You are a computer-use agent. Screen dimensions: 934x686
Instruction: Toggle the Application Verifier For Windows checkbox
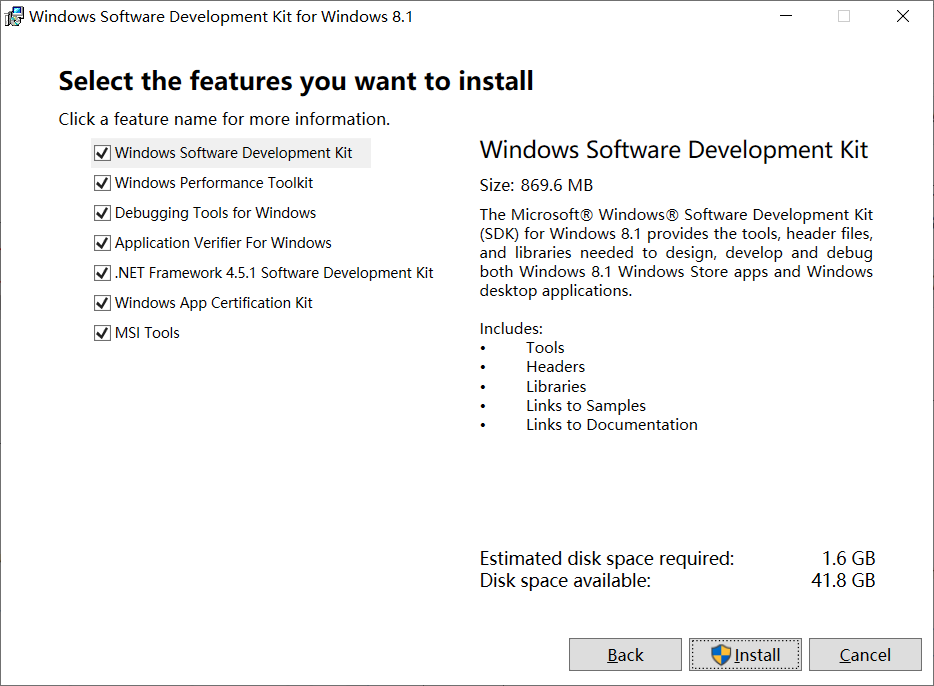point(102,243)
